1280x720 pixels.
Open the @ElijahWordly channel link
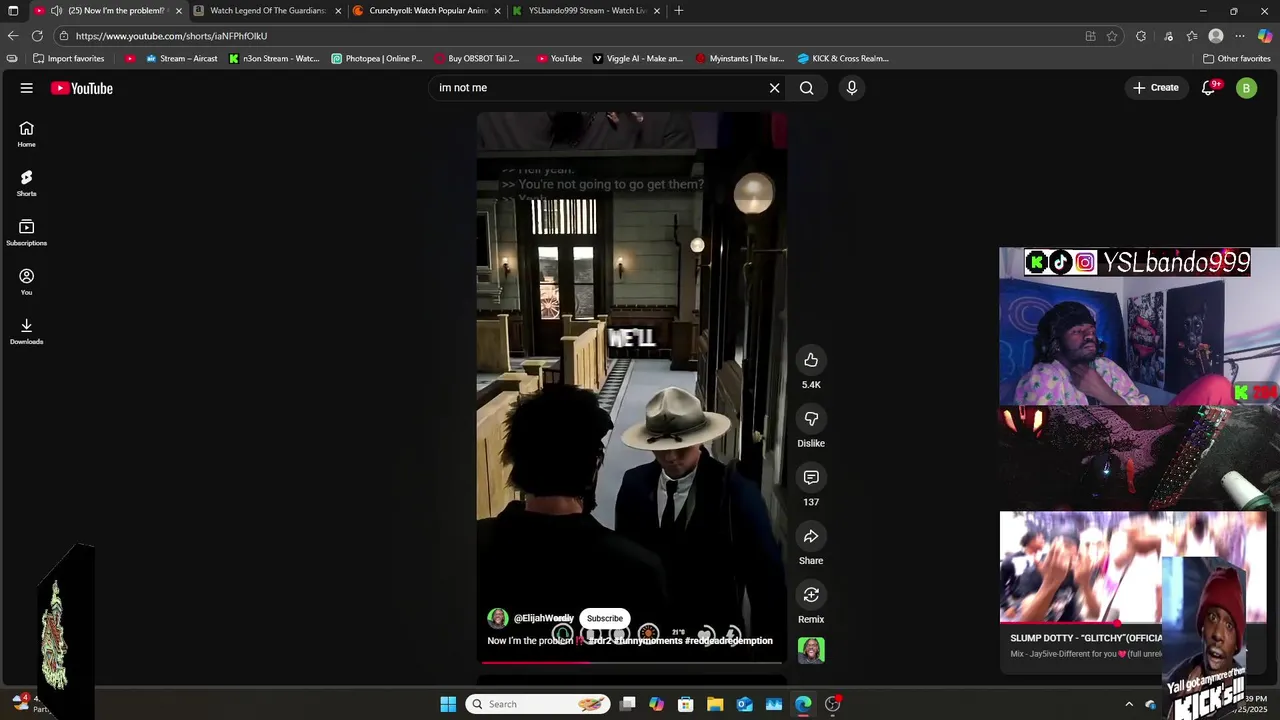click(543, 618)
